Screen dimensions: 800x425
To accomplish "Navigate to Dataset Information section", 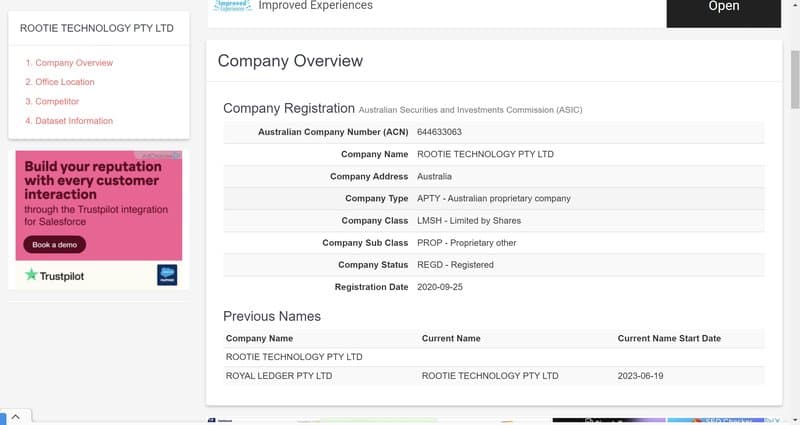I will (x=69, y=121).
